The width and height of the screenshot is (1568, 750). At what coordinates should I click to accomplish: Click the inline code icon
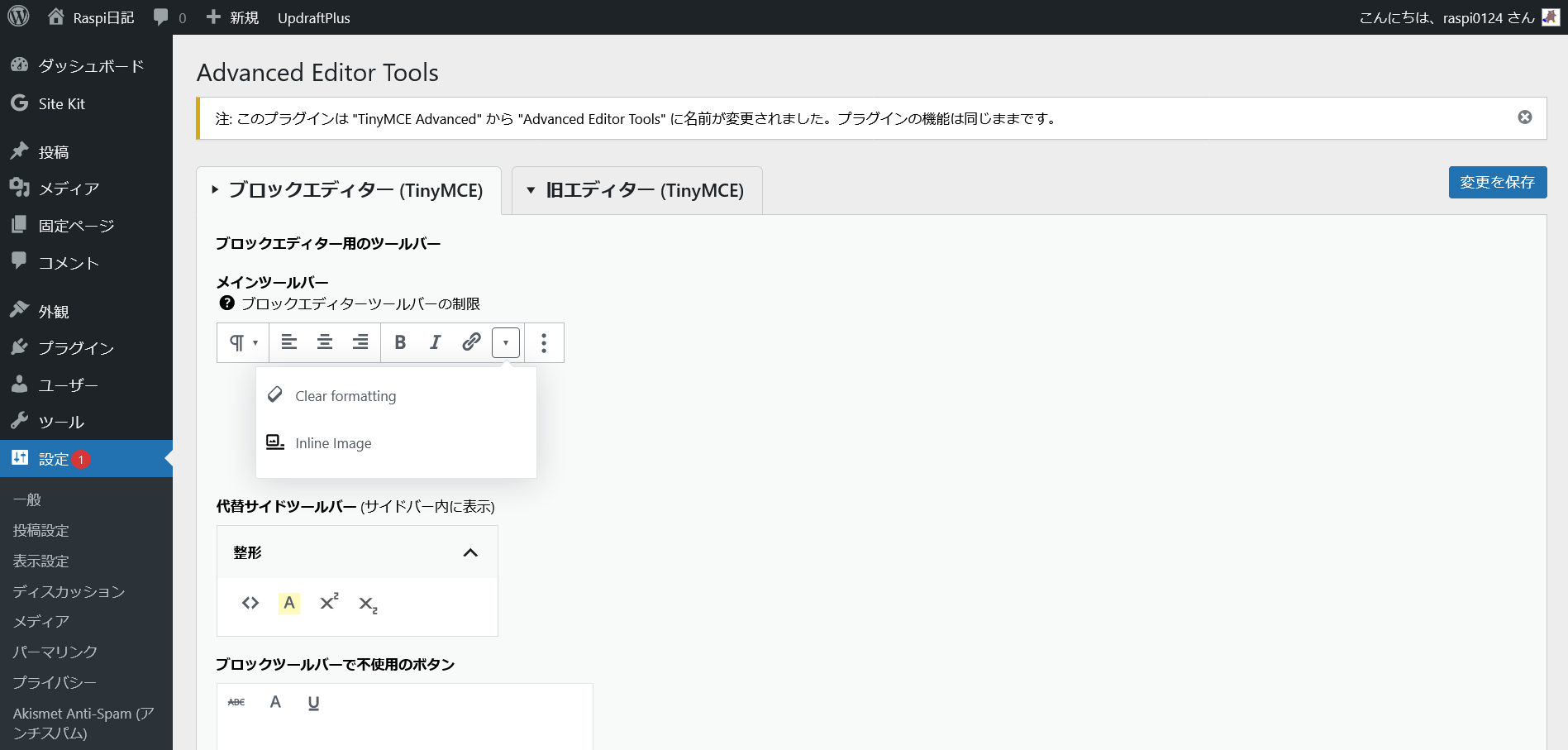point(250,603)
